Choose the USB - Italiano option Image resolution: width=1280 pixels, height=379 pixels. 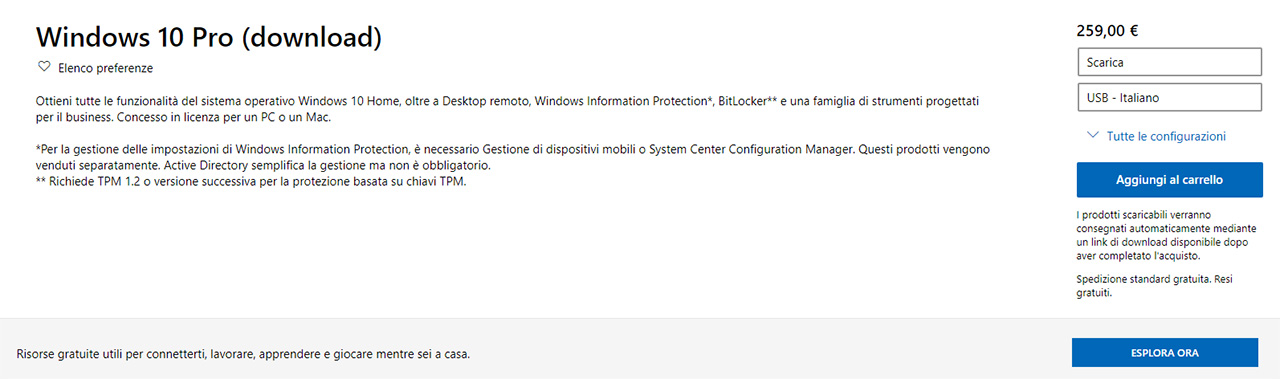click(x=1168, y=98)
